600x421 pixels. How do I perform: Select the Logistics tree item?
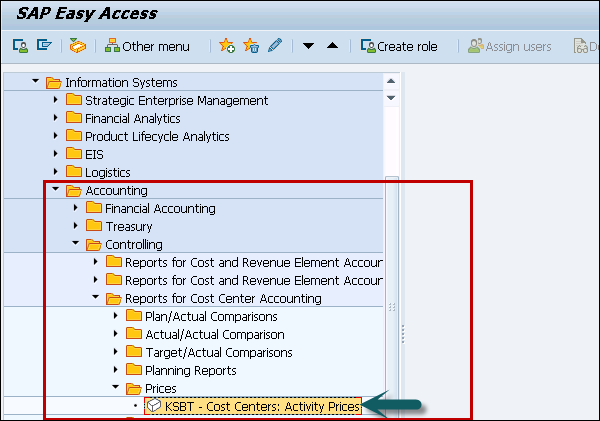(107, 172)
